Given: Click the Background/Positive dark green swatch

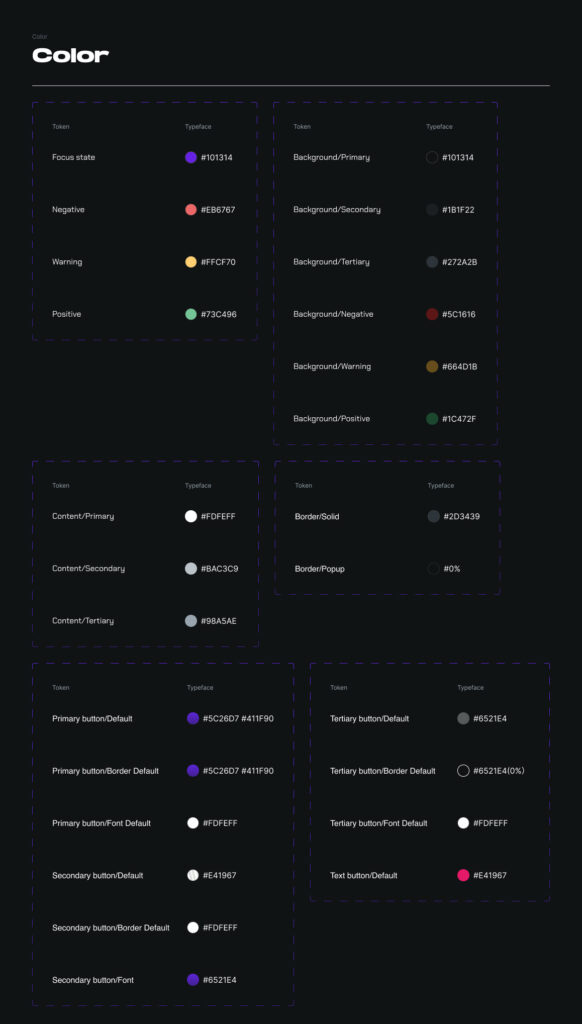Looking at the screenshot, I should pyautogui.click(x=432, y=419).
